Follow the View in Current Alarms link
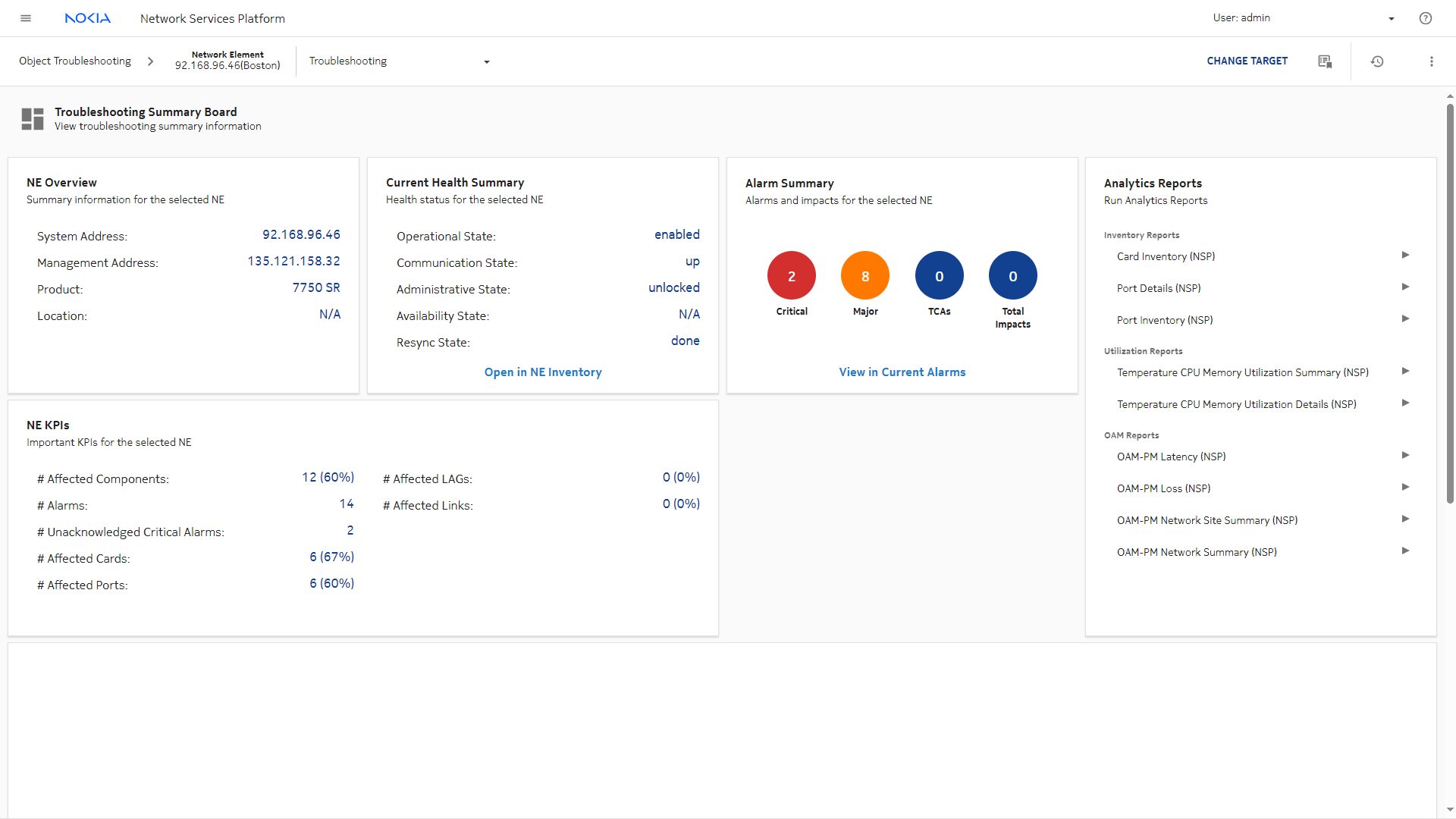1456x819 pixels. point(902,372)
